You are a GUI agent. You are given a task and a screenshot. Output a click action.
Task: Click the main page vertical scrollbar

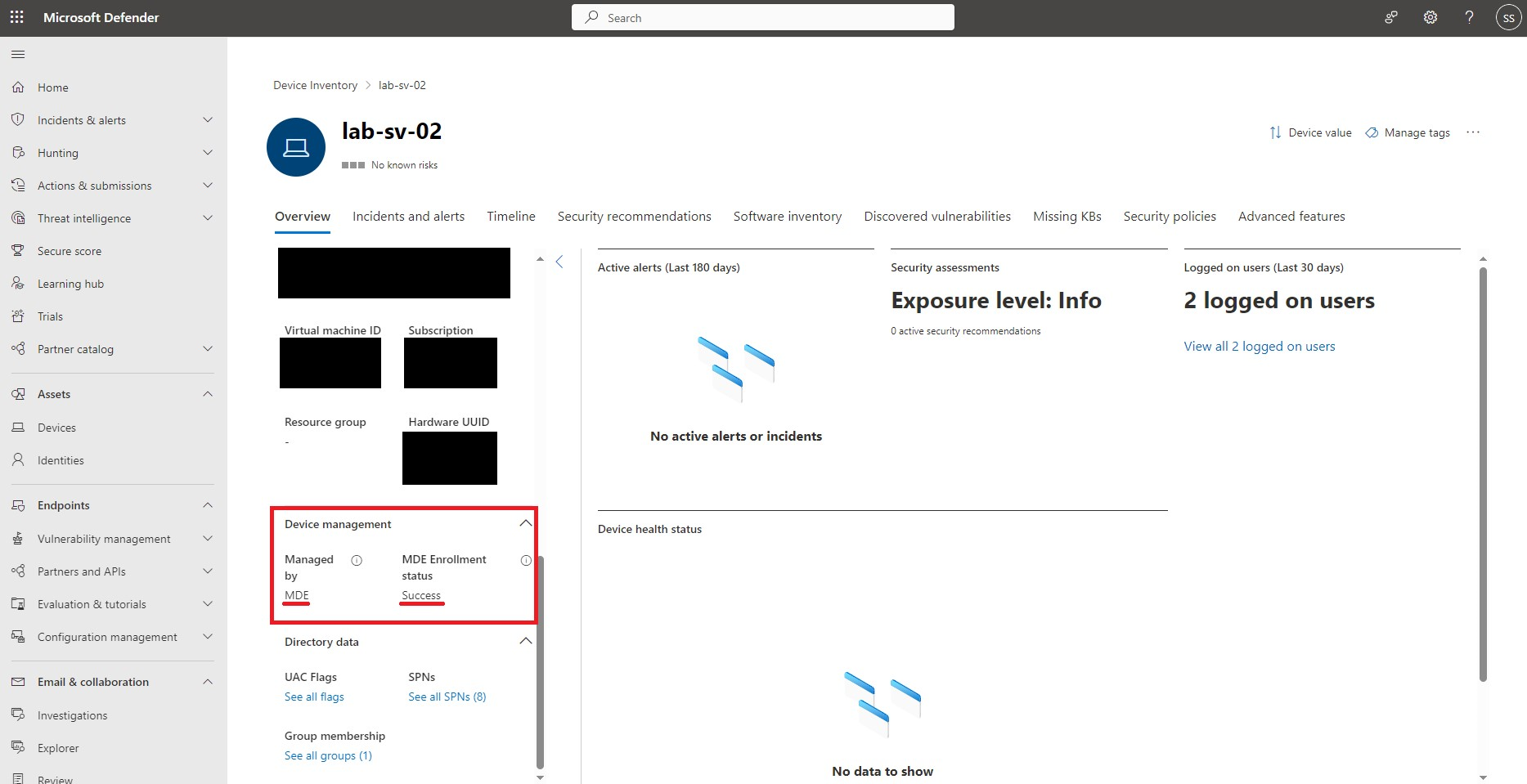click(x=1483, y=474)
